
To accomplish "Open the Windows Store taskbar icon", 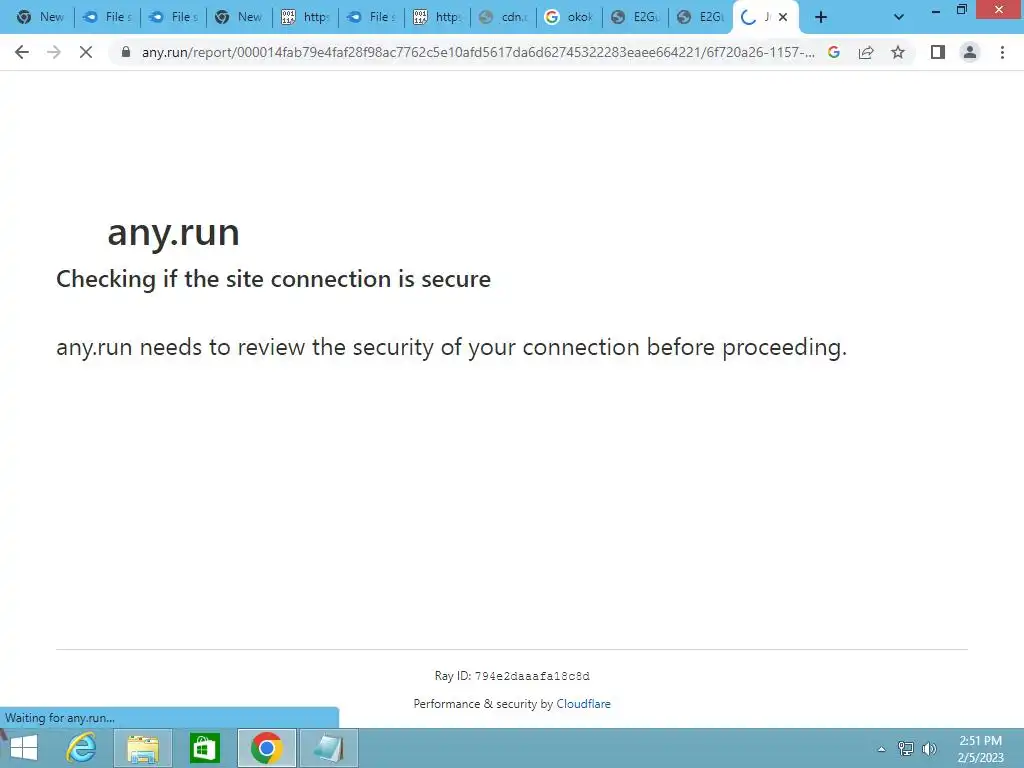I will tap(204, 748).
